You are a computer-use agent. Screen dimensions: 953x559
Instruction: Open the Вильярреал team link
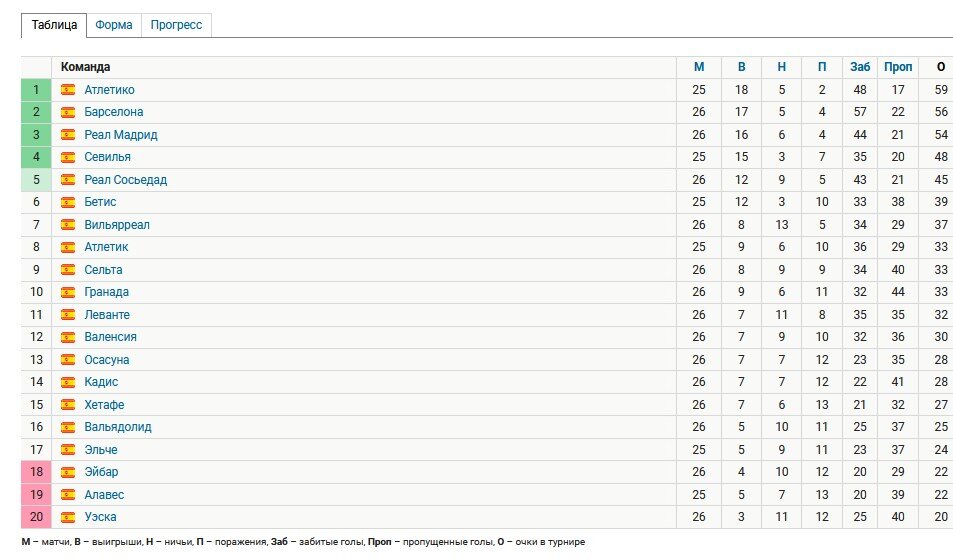click(x=117, y=224)
